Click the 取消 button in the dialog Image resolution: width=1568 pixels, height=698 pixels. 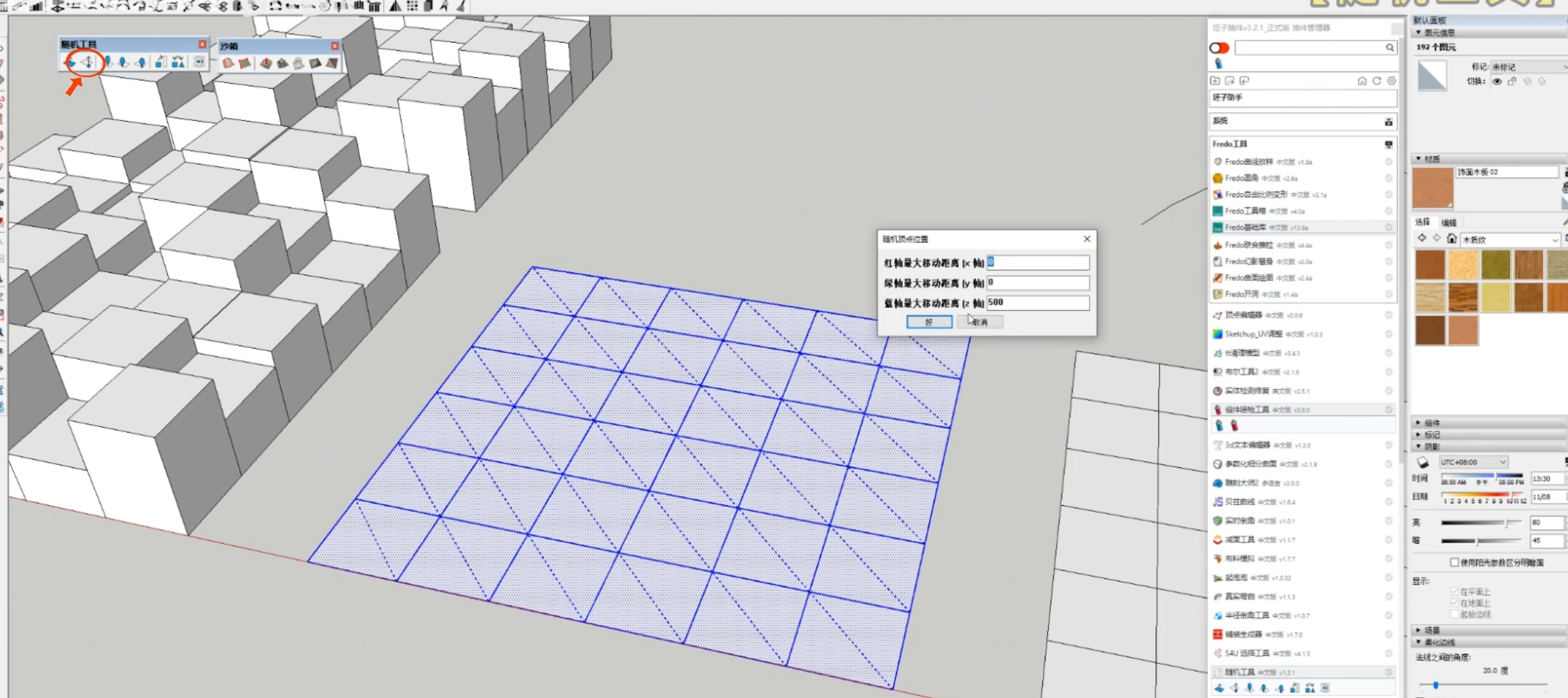[x=979, y=322]
